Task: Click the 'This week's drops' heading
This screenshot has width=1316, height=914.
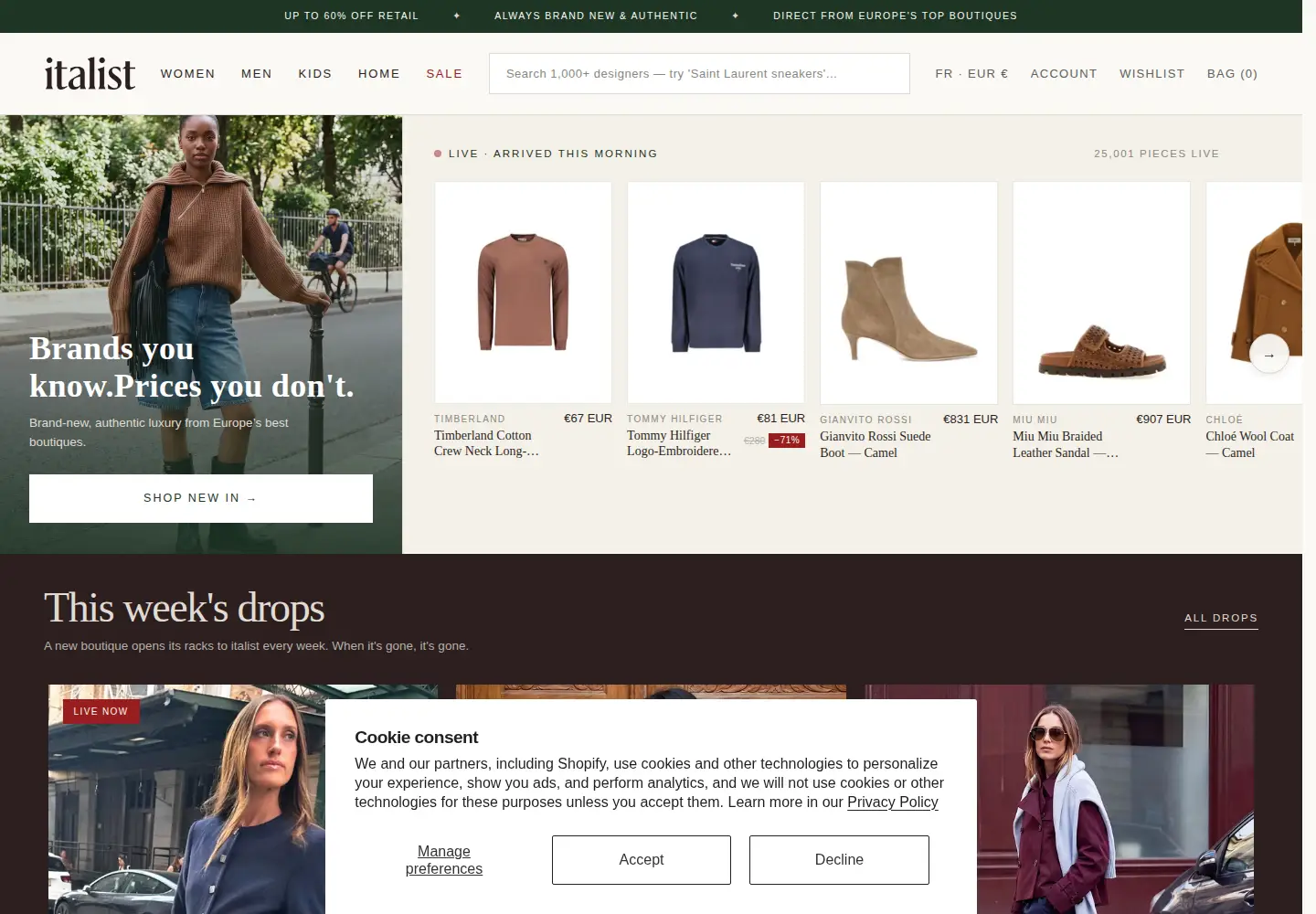Action: coord(185,608)
